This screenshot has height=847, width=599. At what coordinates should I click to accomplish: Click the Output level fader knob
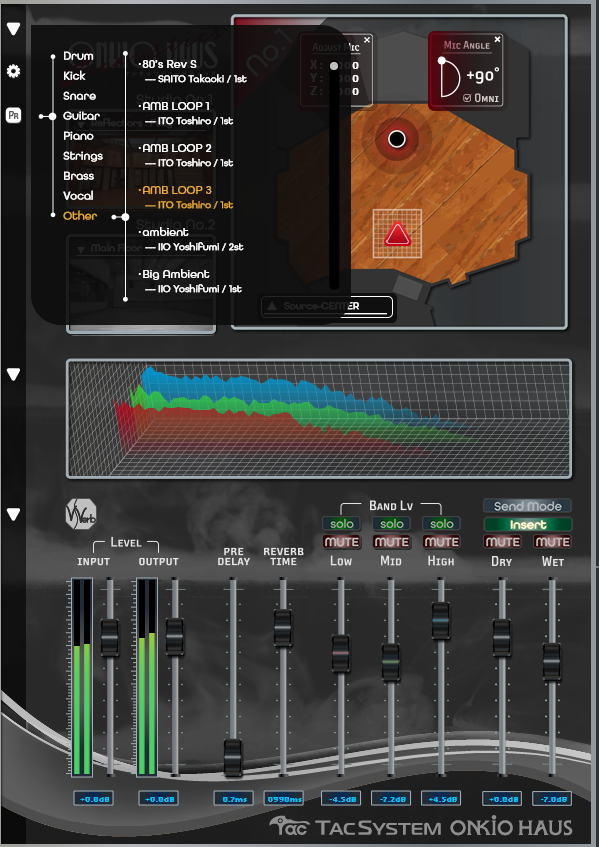click(174, 637)
